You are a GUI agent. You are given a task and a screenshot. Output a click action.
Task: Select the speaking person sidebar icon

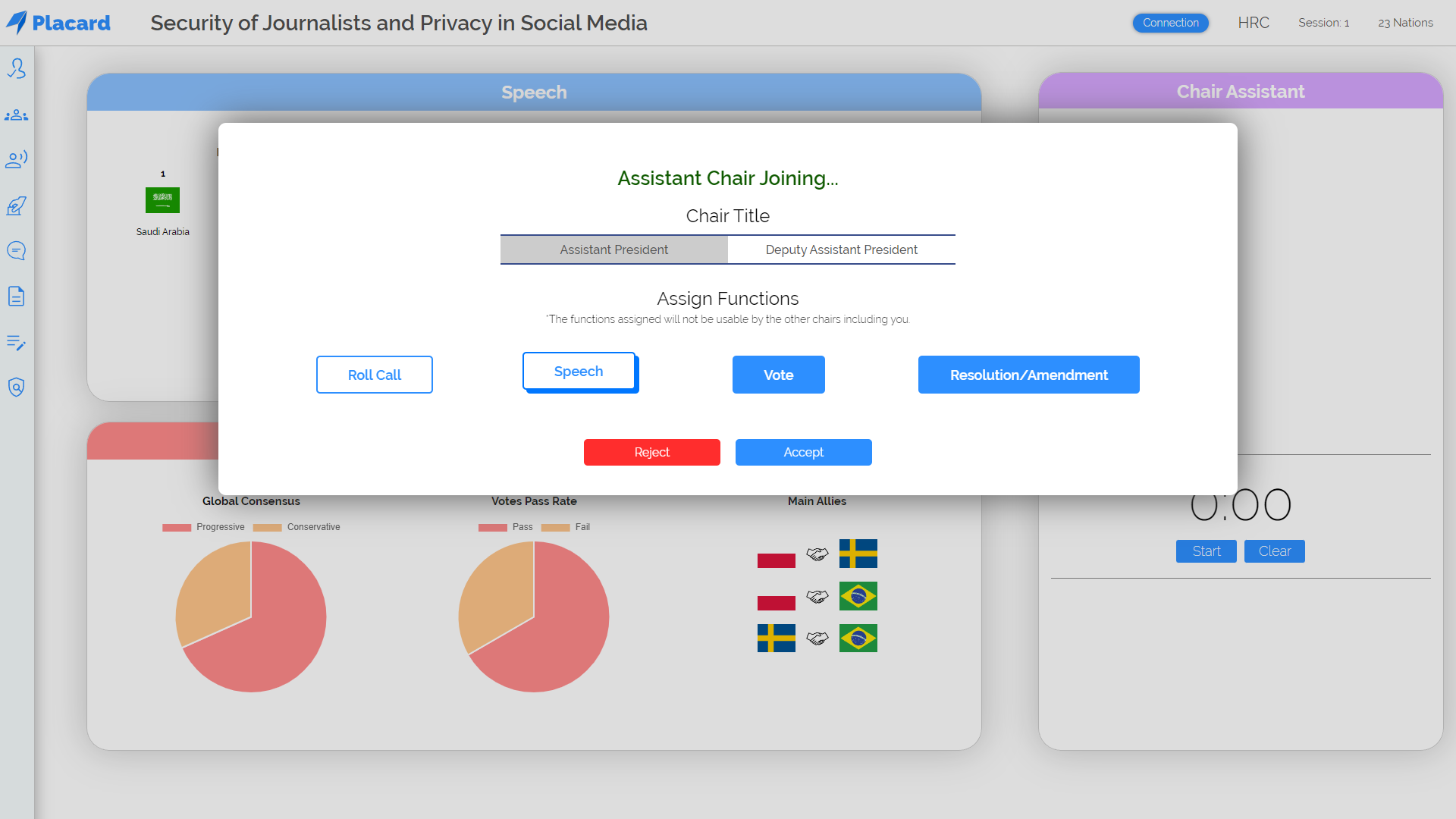click(x=17, y=159)
